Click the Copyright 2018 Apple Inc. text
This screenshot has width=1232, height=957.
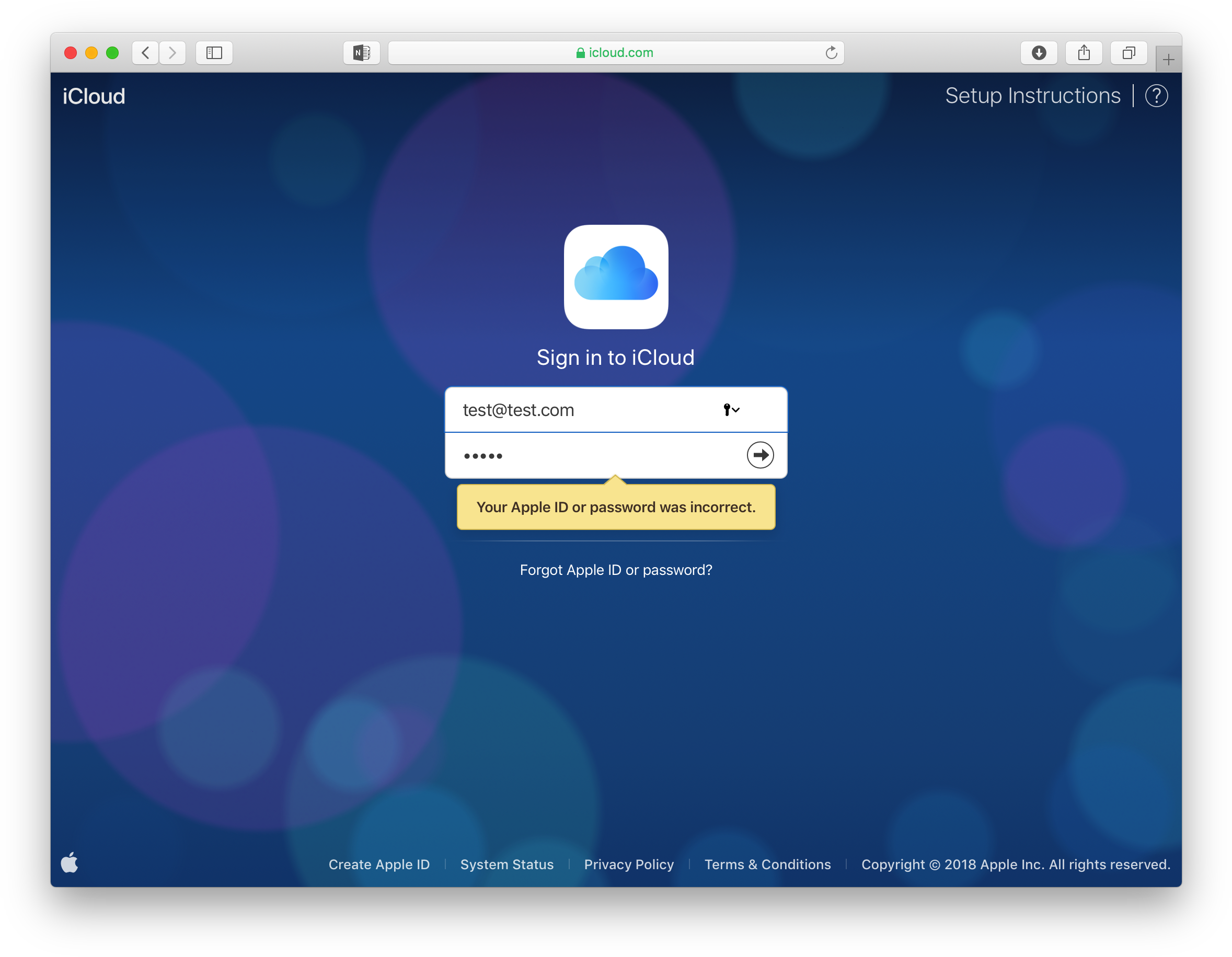1016,864
